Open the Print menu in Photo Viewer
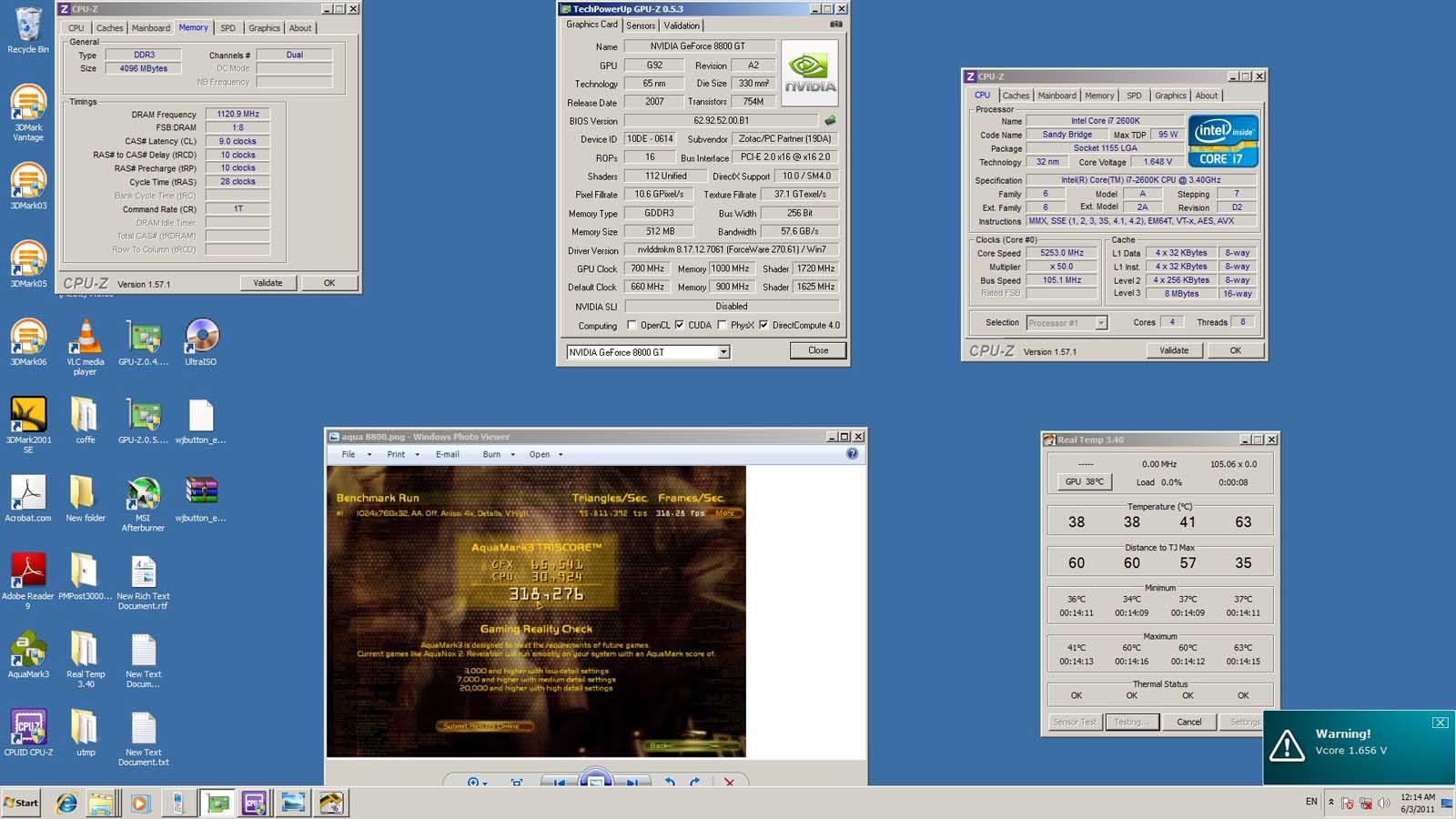The width and height of the screenshot is (1456, 819). pos(396,454)
